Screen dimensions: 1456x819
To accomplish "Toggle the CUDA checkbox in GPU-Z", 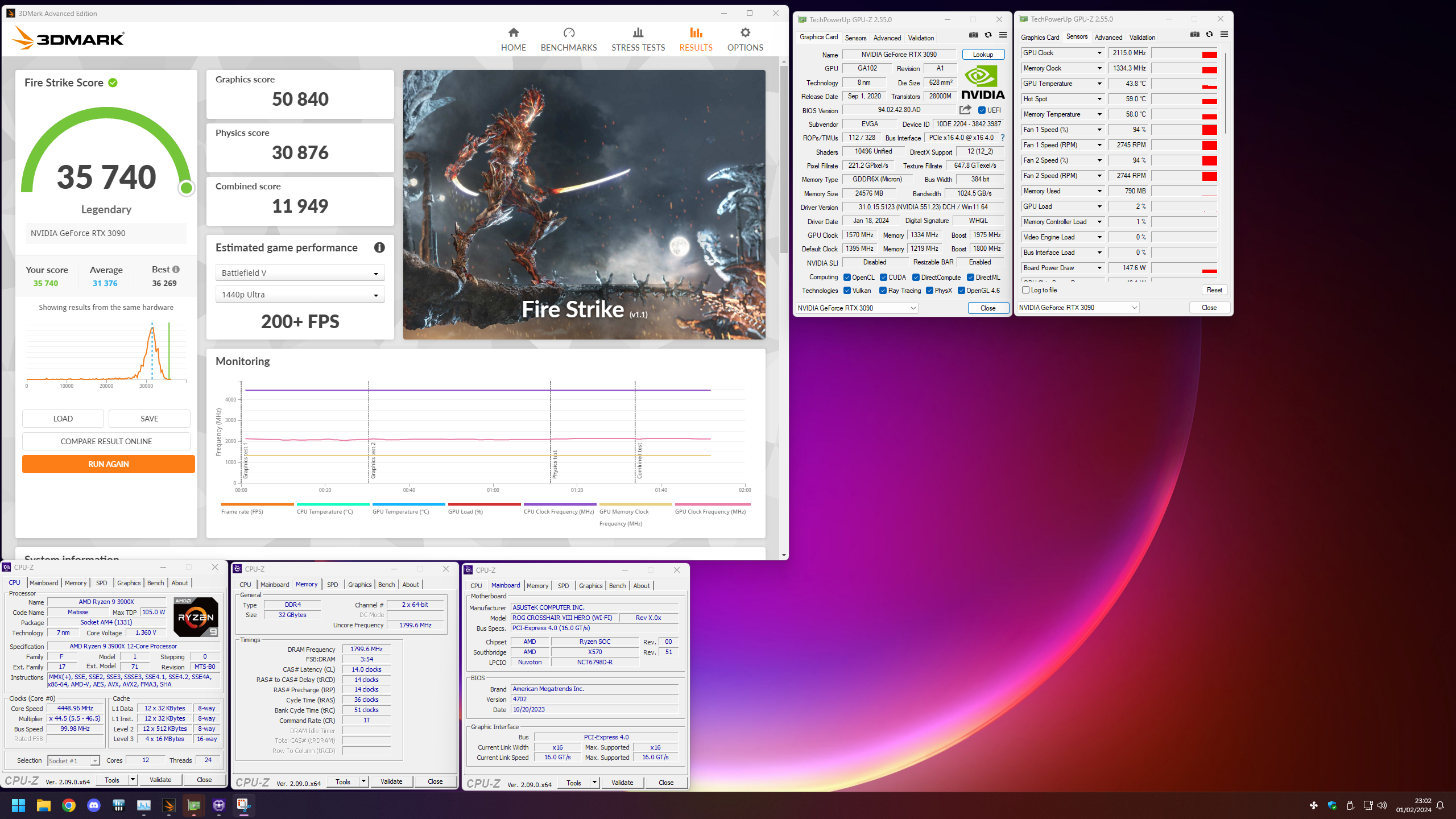I will tap(884, 278).
